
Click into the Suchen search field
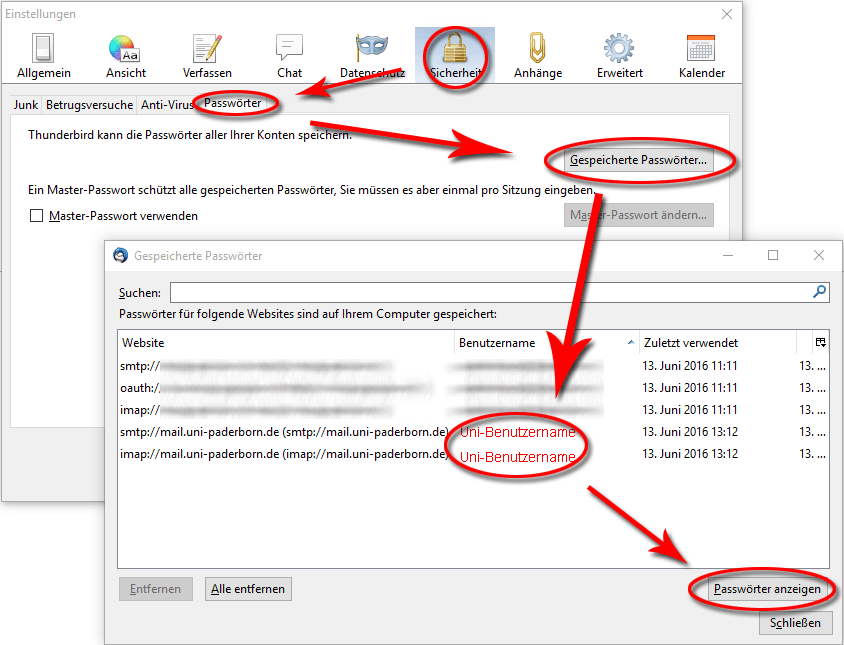[490, 292]
